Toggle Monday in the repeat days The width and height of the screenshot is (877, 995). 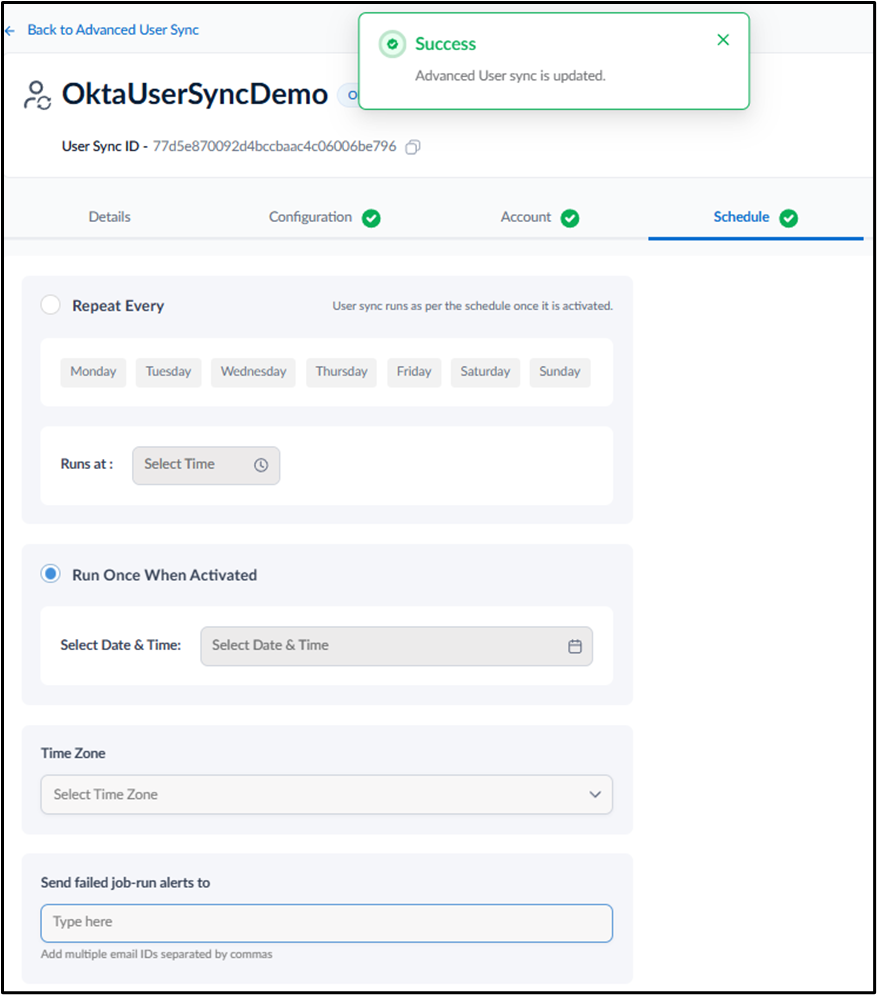[93, 372]
